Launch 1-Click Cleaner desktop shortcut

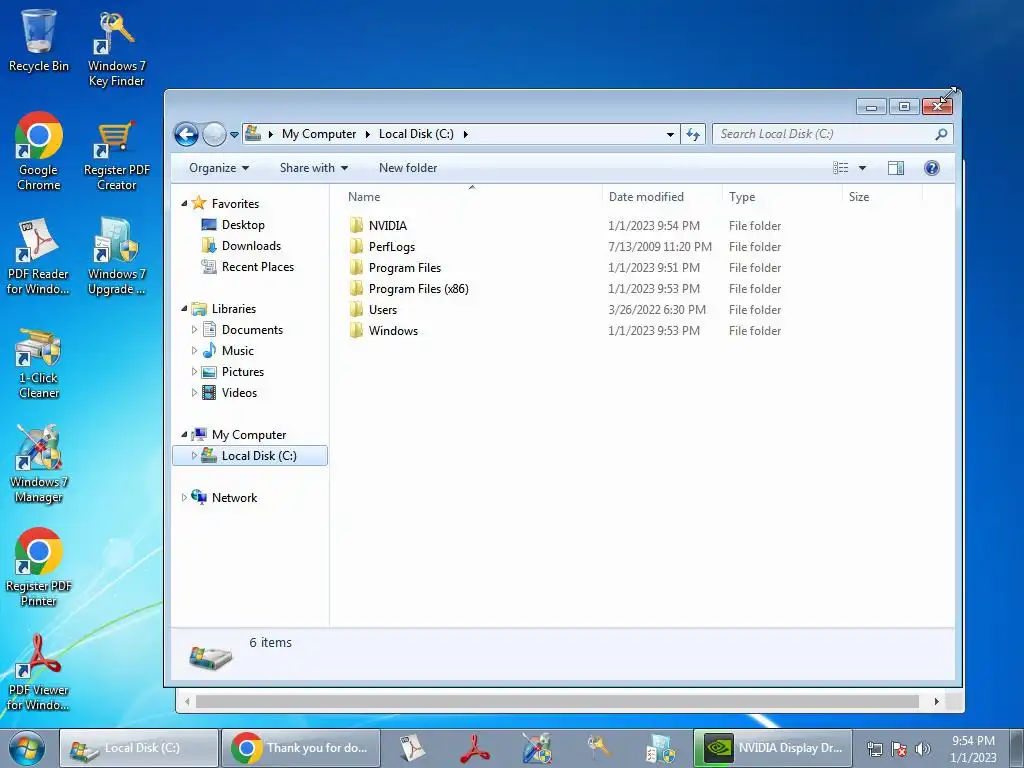click(39, 363)
